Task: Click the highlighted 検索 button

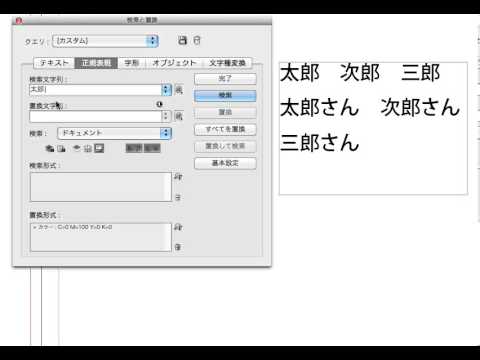Action: pyautogui.click(x=225, y=96)
